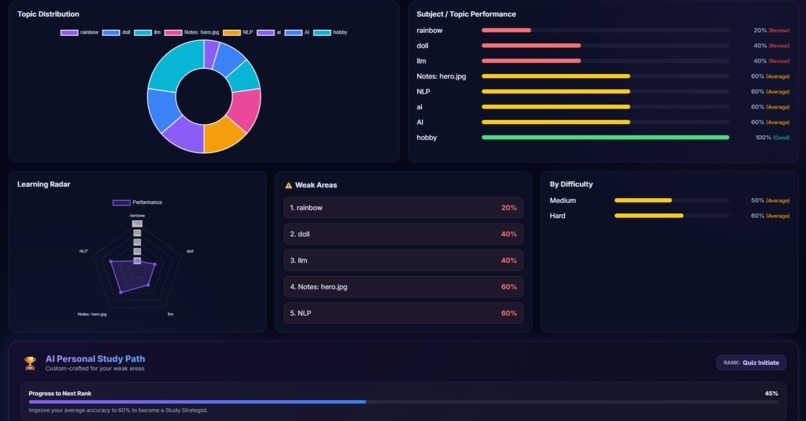Toggle the llm legend swatch in Topic Distribution
Screen dimensions: 806x421
point(143,32)
